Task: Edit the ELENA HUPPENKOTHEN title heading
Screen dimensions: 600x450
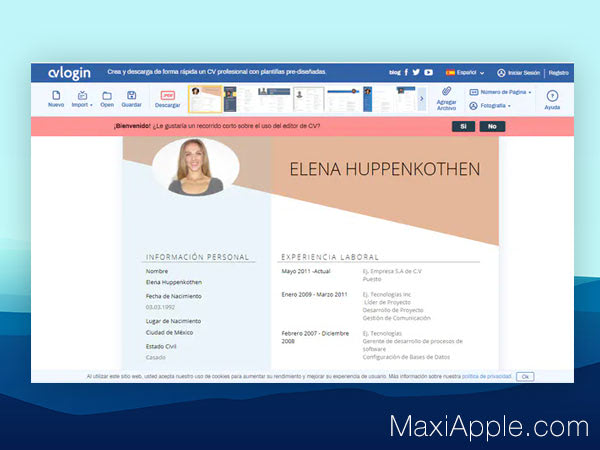Action: pos(385,169)
